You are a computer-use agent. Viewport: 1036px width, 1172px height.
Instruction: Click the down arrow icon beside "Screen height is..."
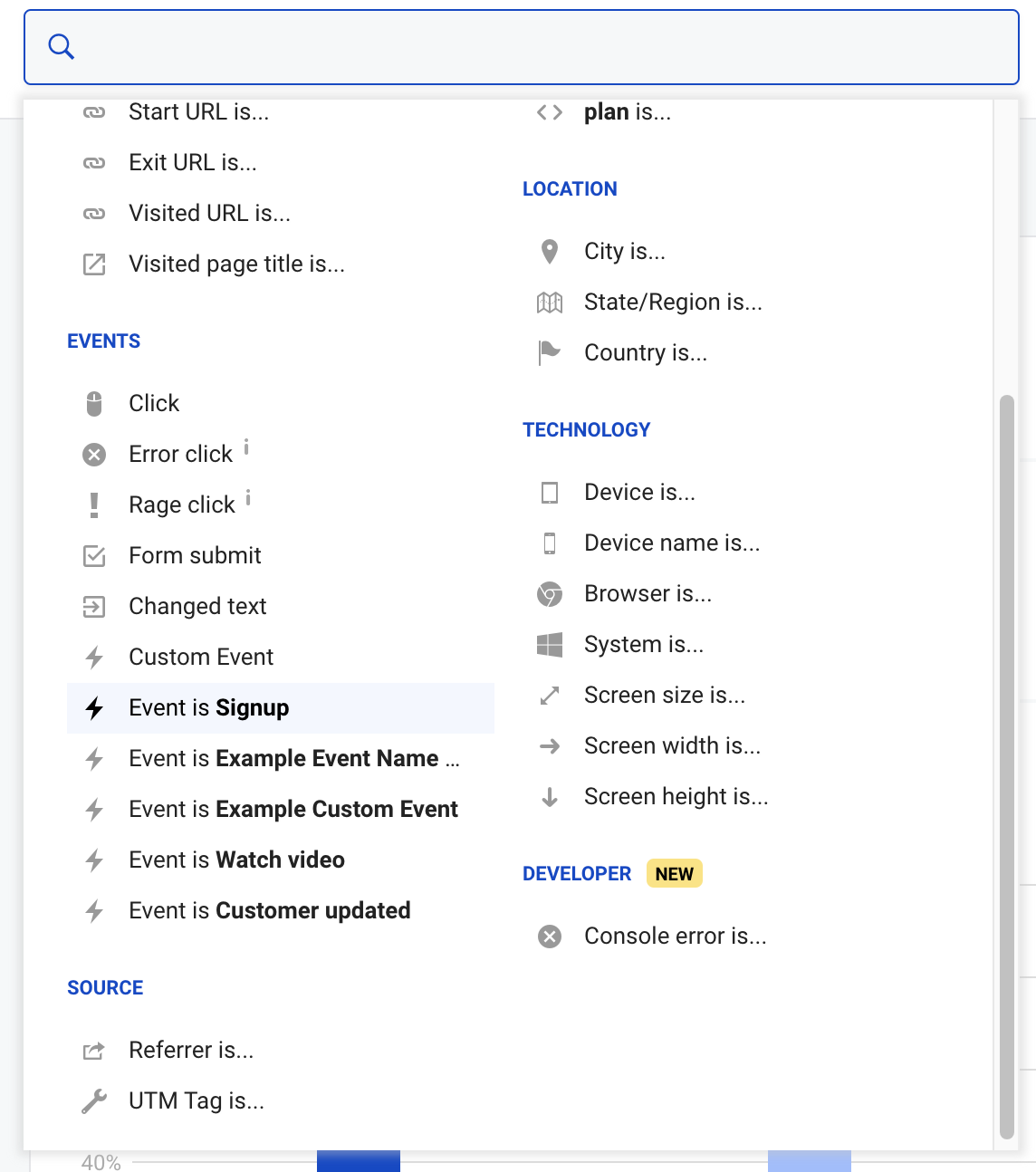(550, 796)
